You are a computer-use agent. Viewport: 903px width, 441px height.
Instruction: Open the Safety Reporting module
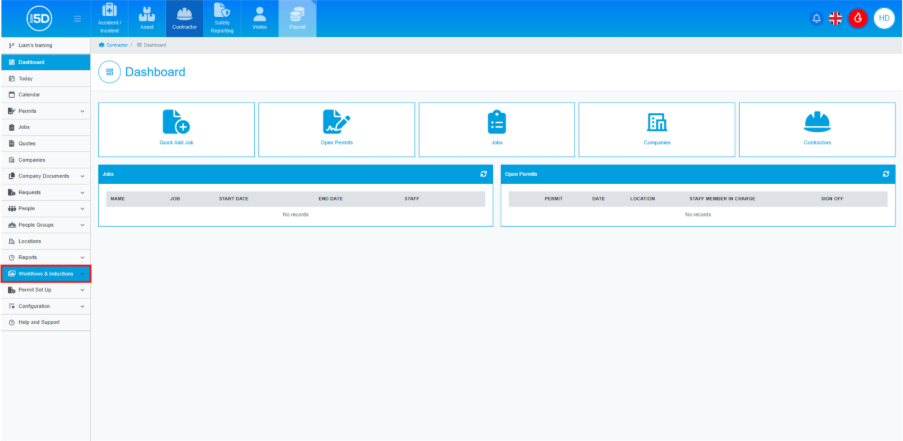[x=222, y=18]
